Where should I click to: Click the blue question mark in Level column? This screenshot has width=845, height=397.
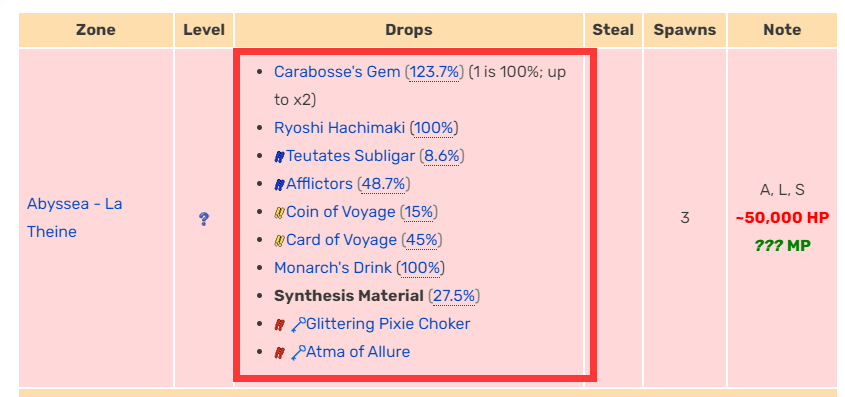pos(204,219)
